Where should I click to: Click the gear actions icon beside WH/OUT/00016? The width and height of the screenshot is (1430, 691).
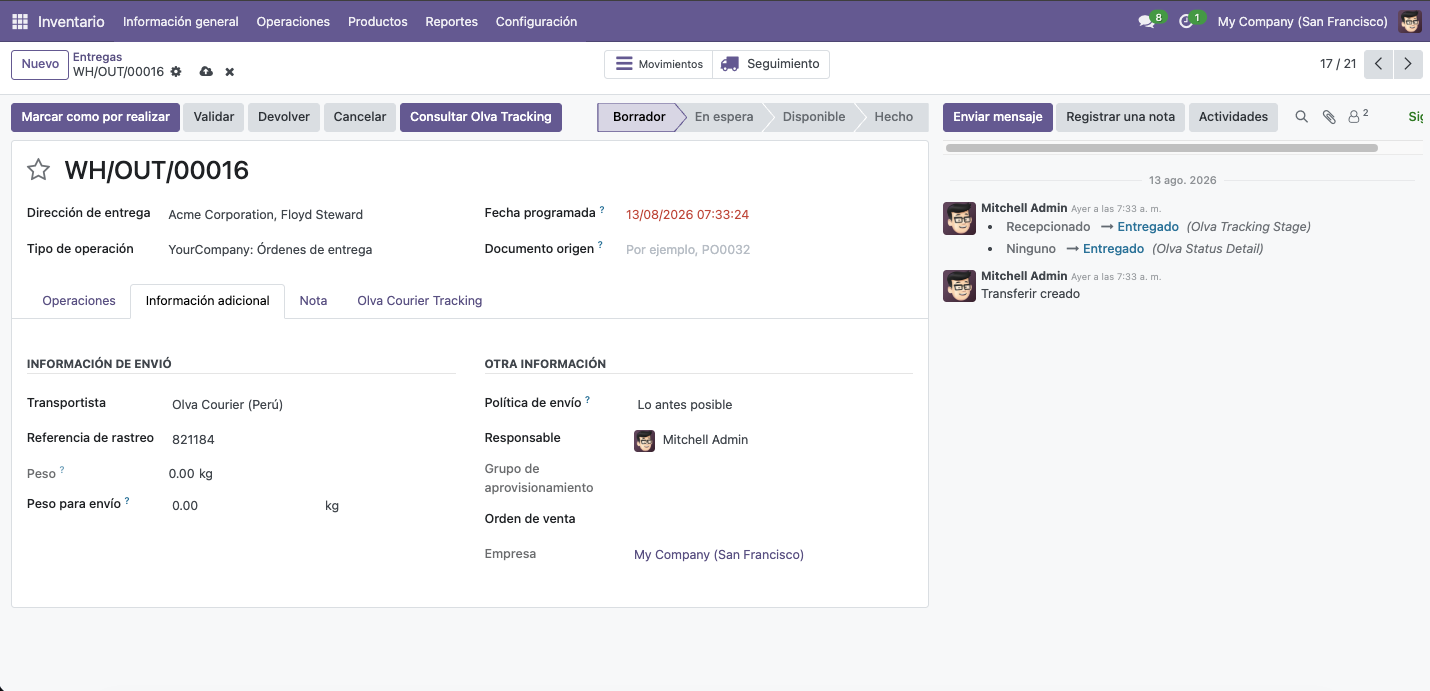tap(176, 72)
